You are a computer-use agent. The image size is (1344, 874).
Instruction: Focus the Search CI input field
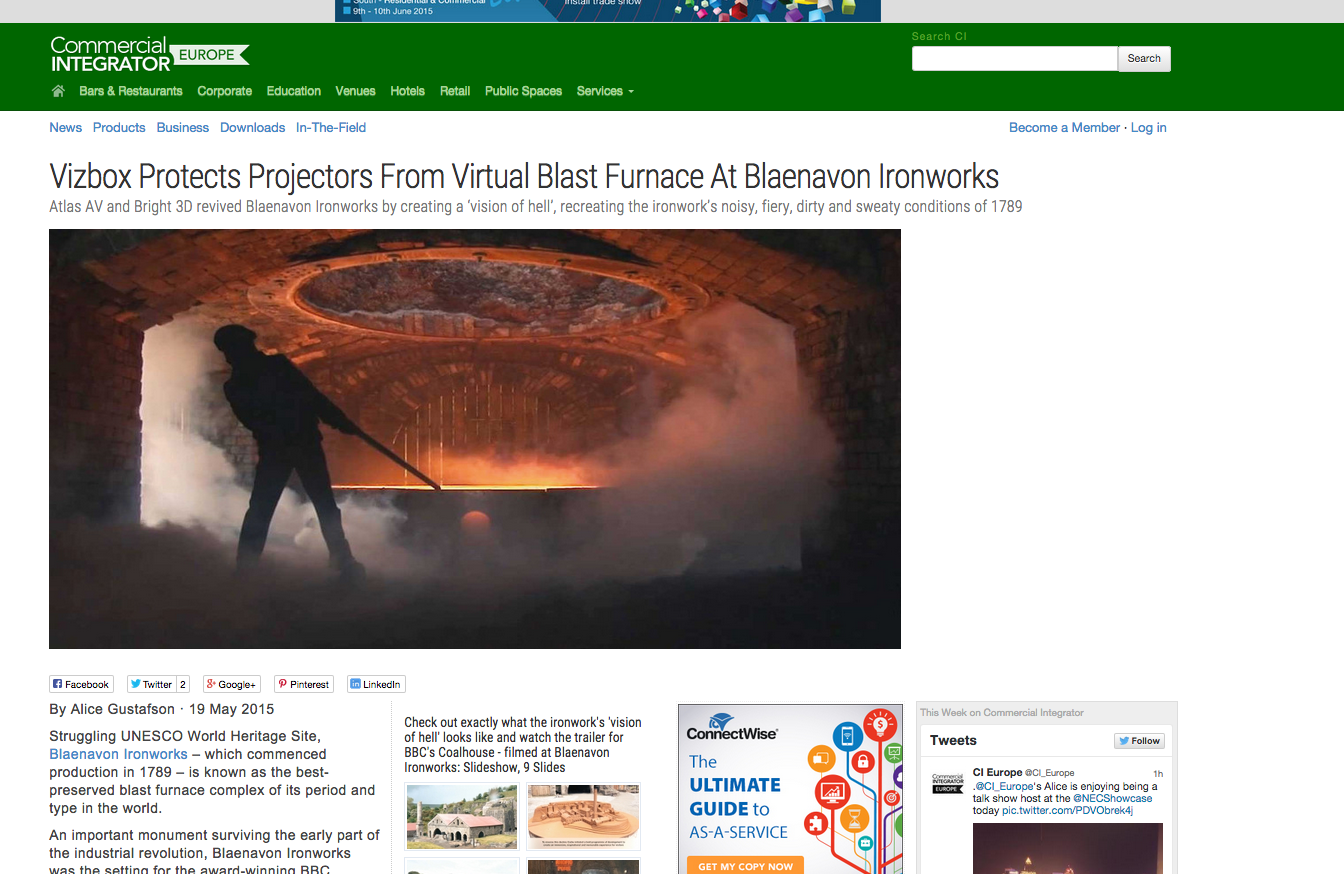click(x=1014, y=58)
